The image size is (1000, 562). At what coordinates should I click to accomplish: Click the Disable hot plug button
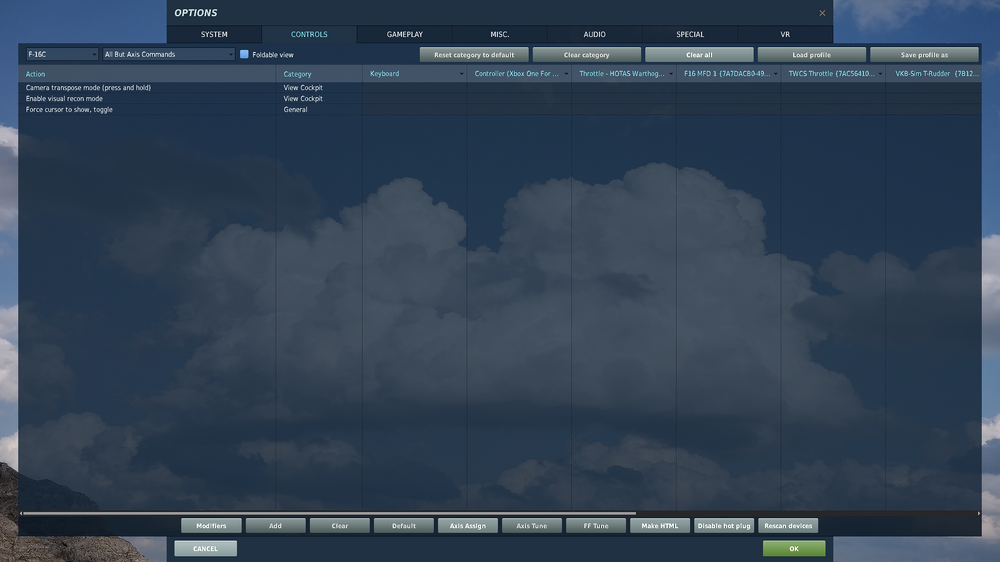[724, 526]
